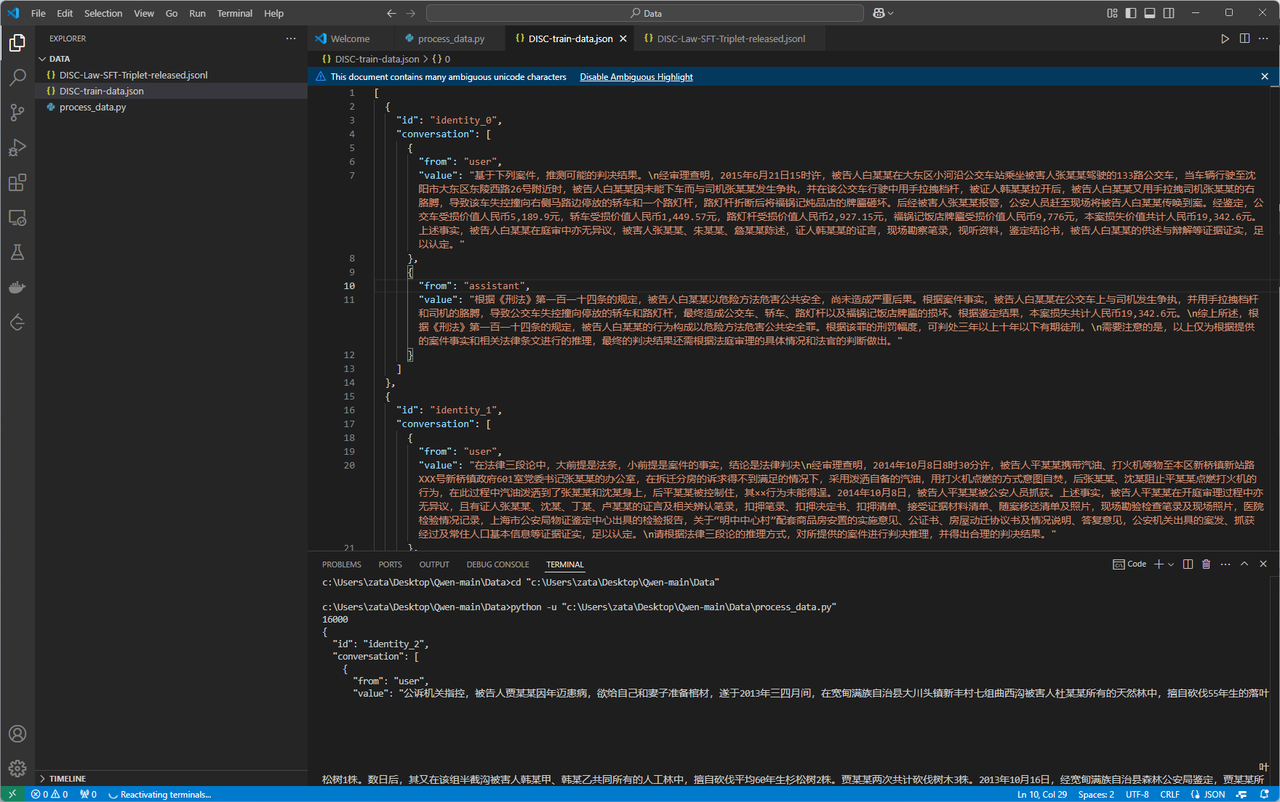Click errors and warnings count in status bar
The width and height of the screenshot is (1280, 802).
coord(49,795)
